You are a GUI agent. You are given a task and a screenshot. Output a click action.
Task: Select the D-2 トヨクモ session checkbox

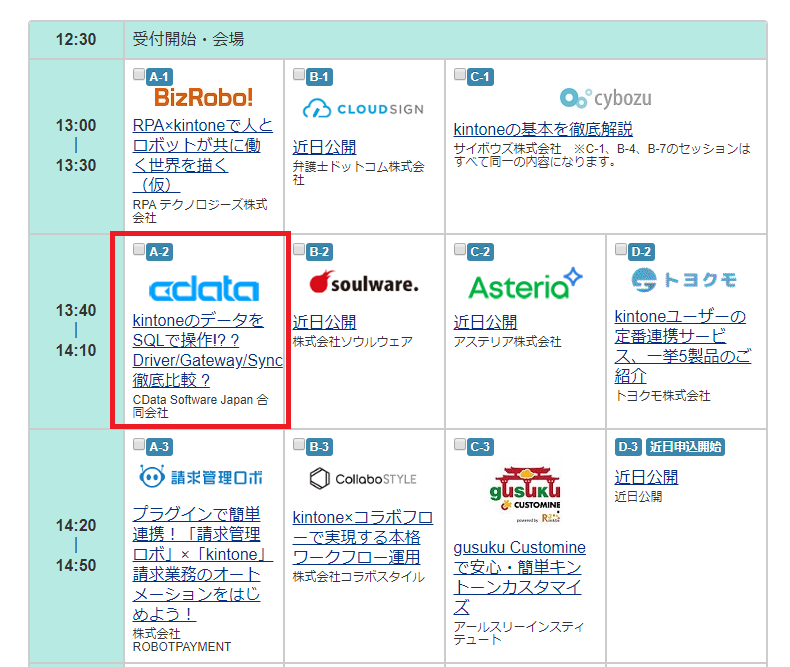point(621,249)
